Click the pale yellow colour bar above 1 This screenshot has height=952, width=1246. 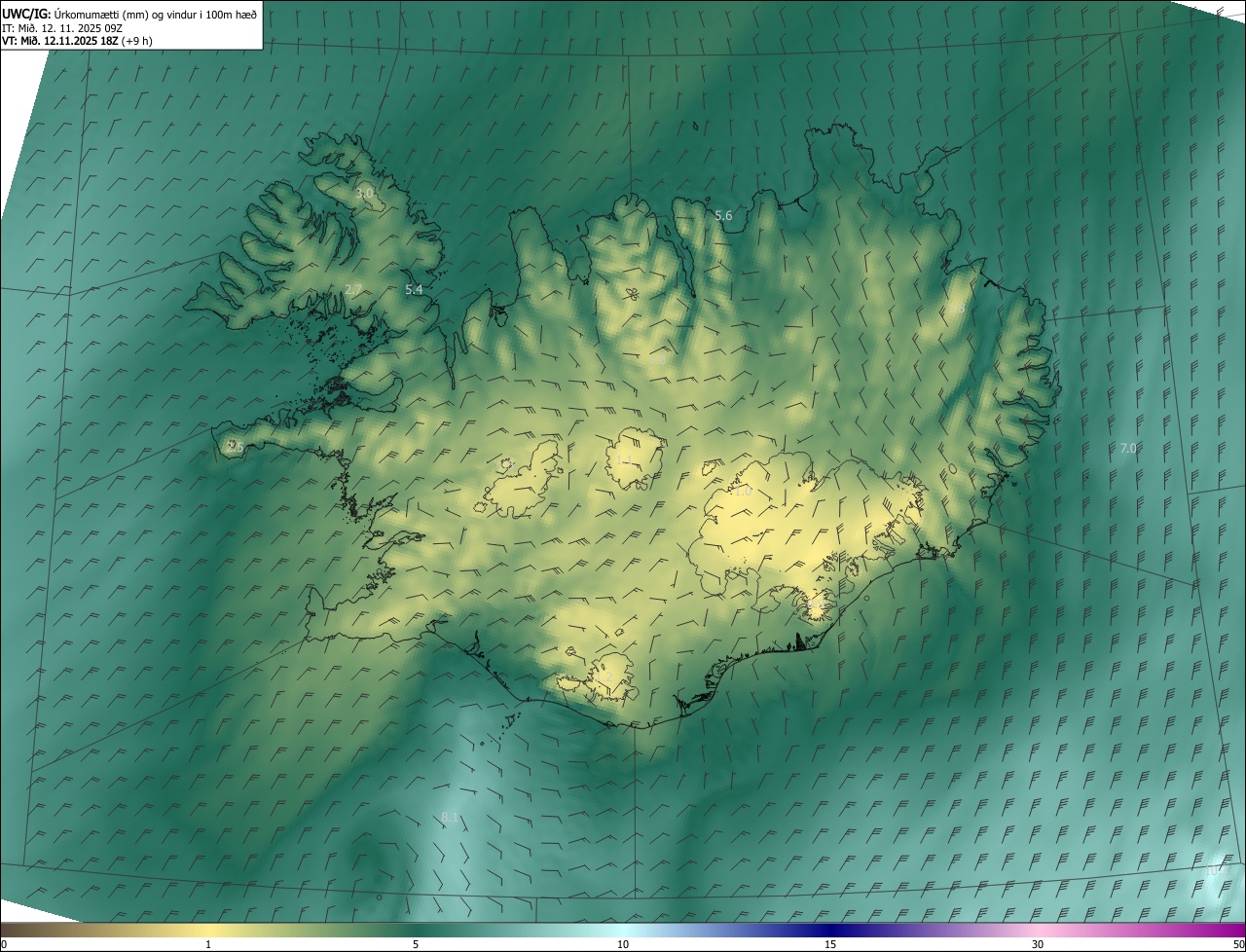208,930
